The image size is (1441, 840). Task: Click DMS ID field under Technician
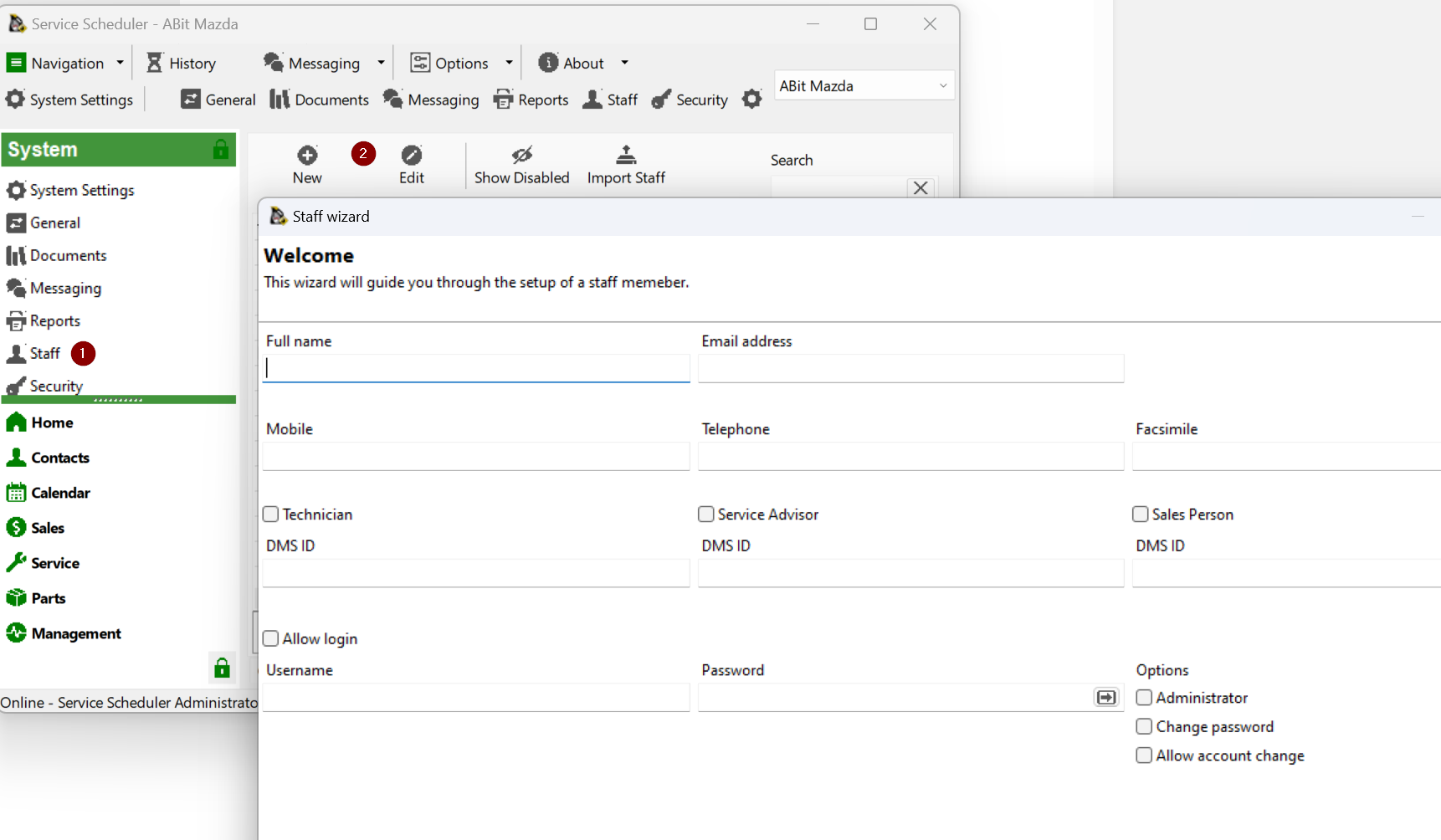pos(476,573)
